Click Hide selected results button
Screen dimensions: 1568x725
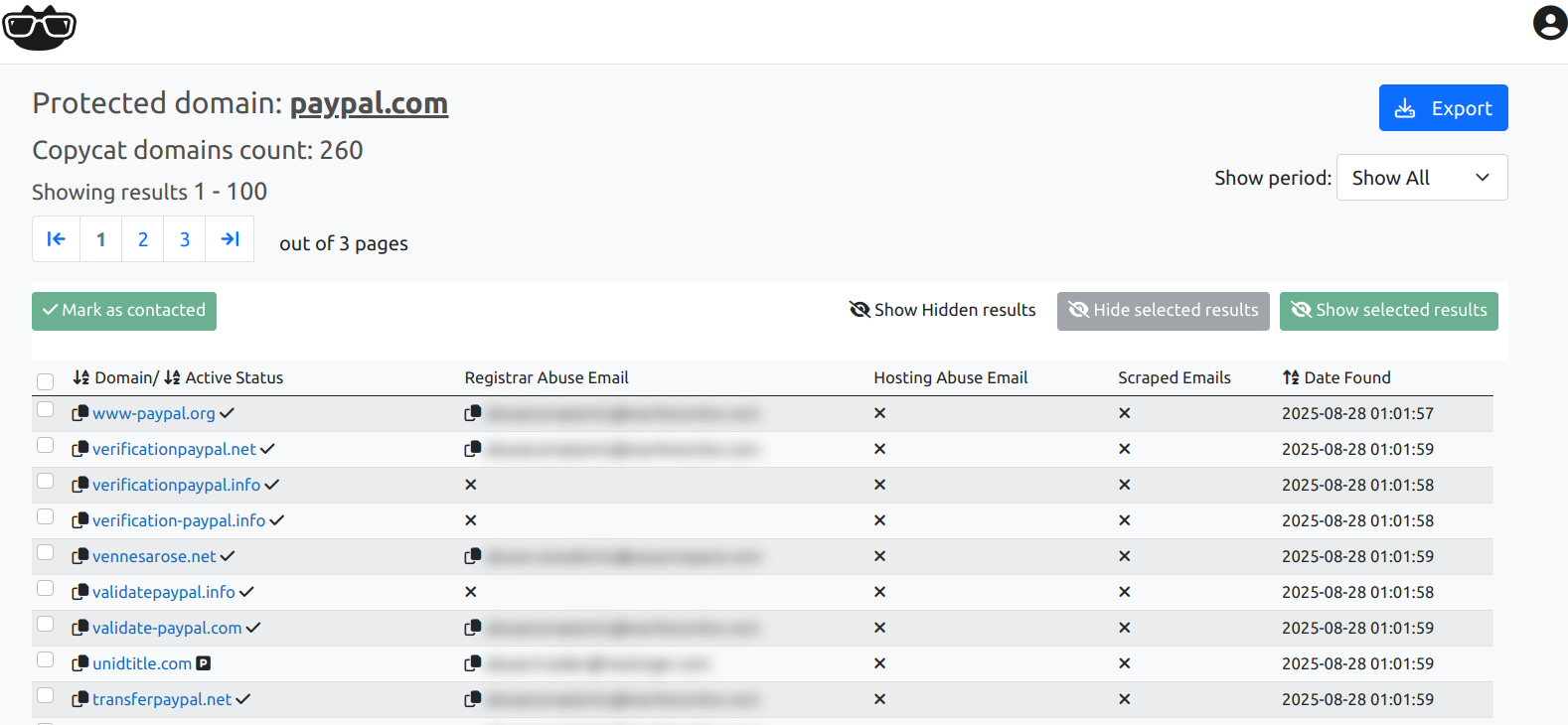[x=1163, y=311]
